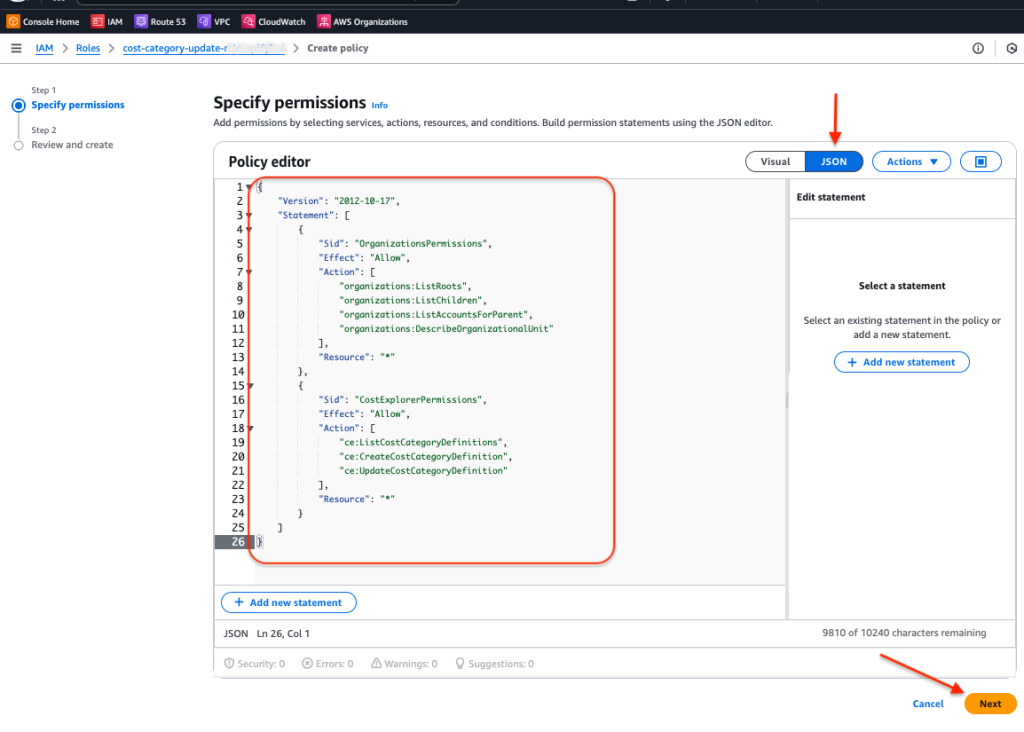This screenshot has width=1024, height=732.
Task: Open the hamburger navigation menu
Action: [15, 47]
